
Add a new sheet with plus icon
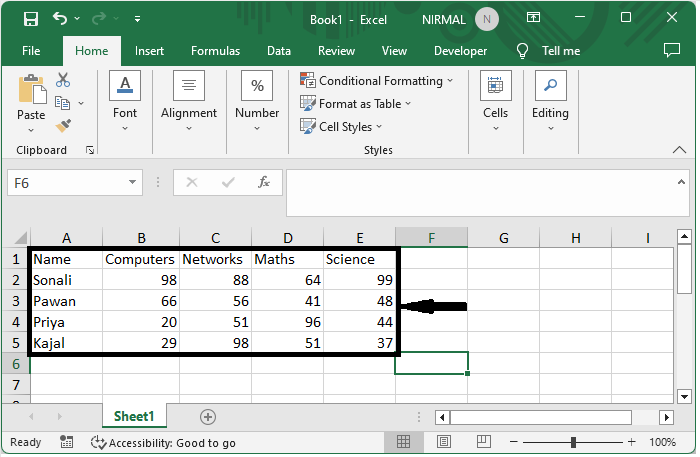tap(208, 416)
